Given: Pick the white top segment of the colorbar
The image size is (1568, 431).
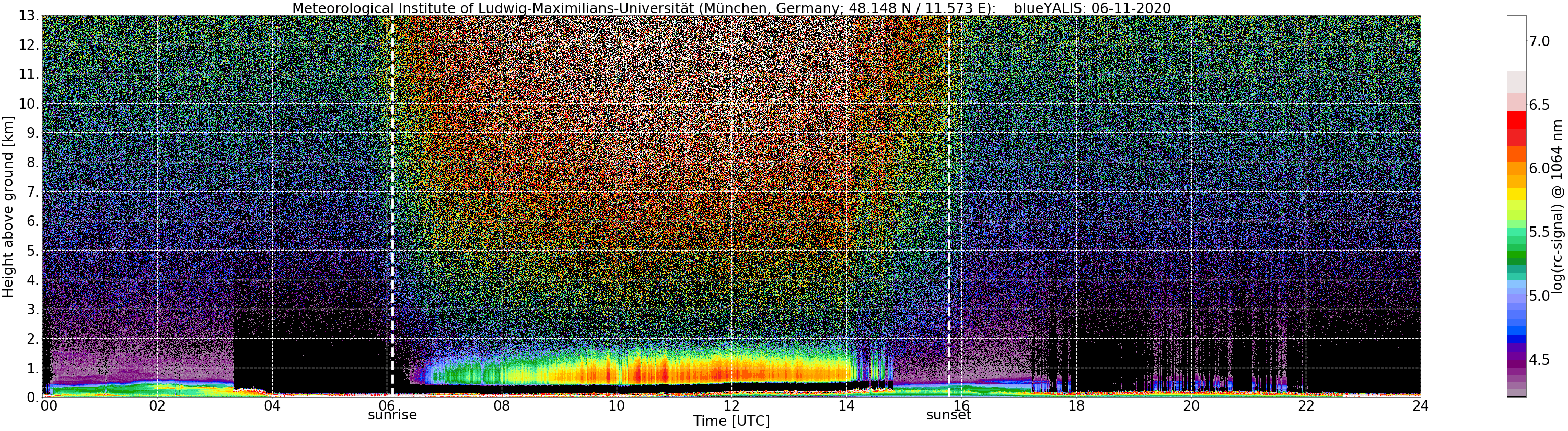Looking at the screenshot, I should [1516, 43].
